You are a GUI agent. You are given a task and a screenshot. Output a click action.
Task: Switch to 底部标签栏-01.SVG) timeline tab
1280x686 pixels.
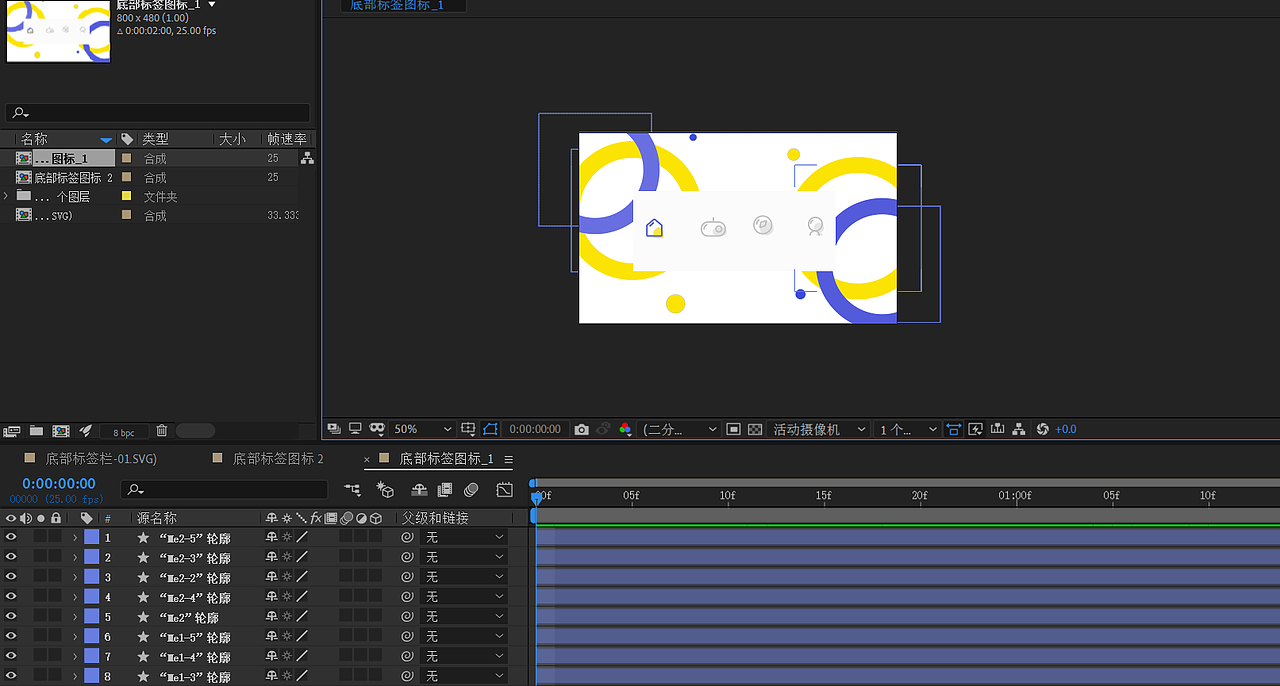point(101,459)
